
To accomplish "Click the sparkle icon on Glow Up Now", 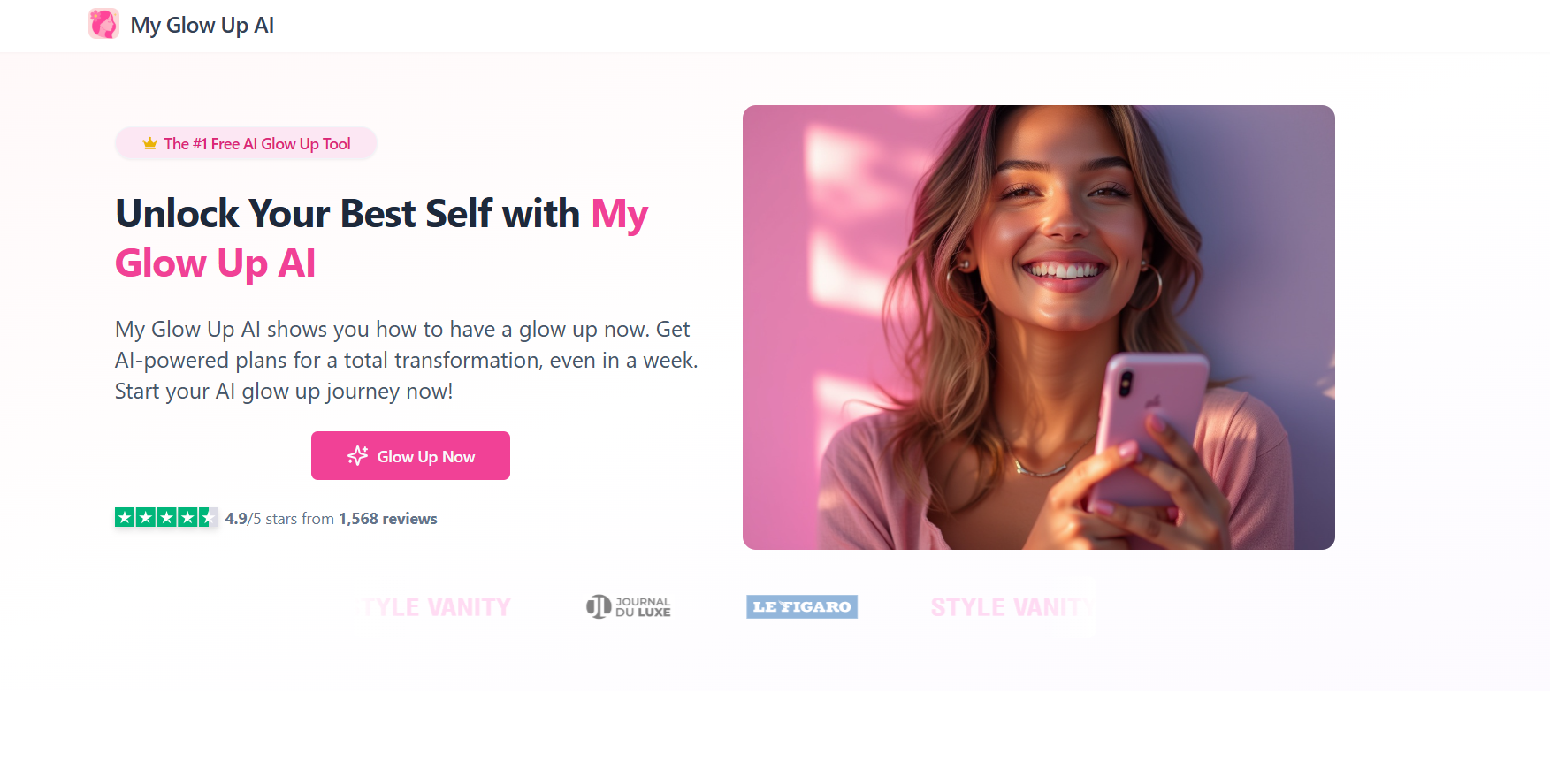I will click(357, 455).
